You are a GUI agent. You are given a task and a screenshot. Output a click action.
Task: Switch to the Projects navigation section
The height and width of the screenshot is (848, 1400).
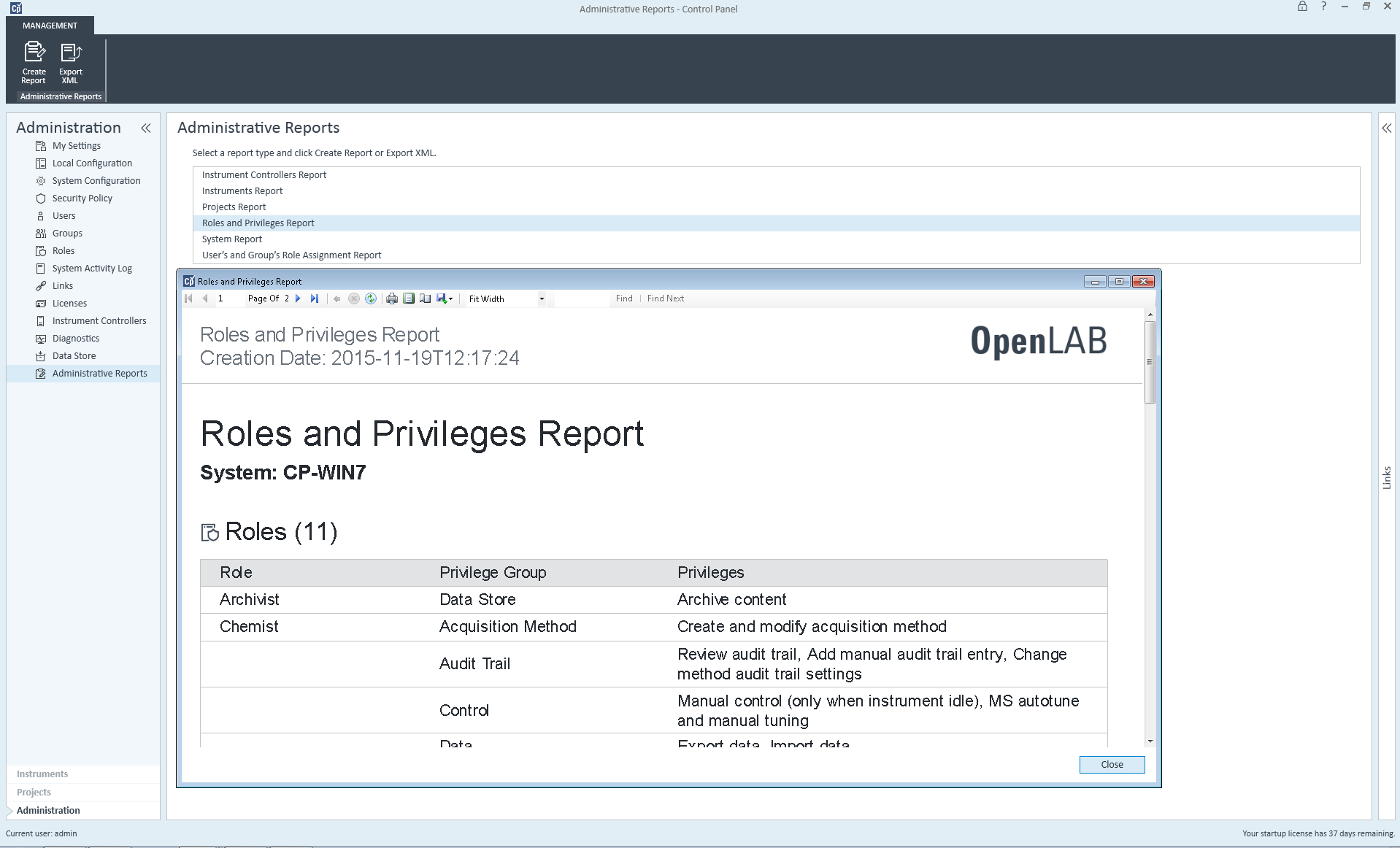34,792
